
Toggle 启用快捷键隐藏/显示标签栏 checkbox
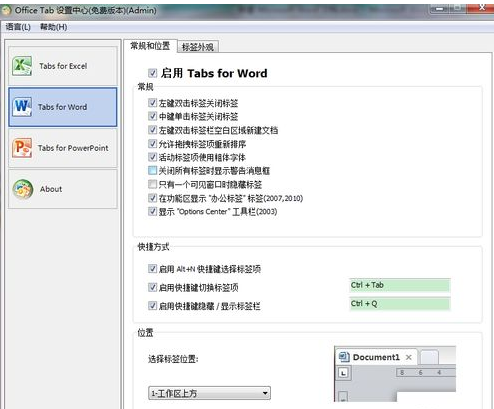(152, 306)
